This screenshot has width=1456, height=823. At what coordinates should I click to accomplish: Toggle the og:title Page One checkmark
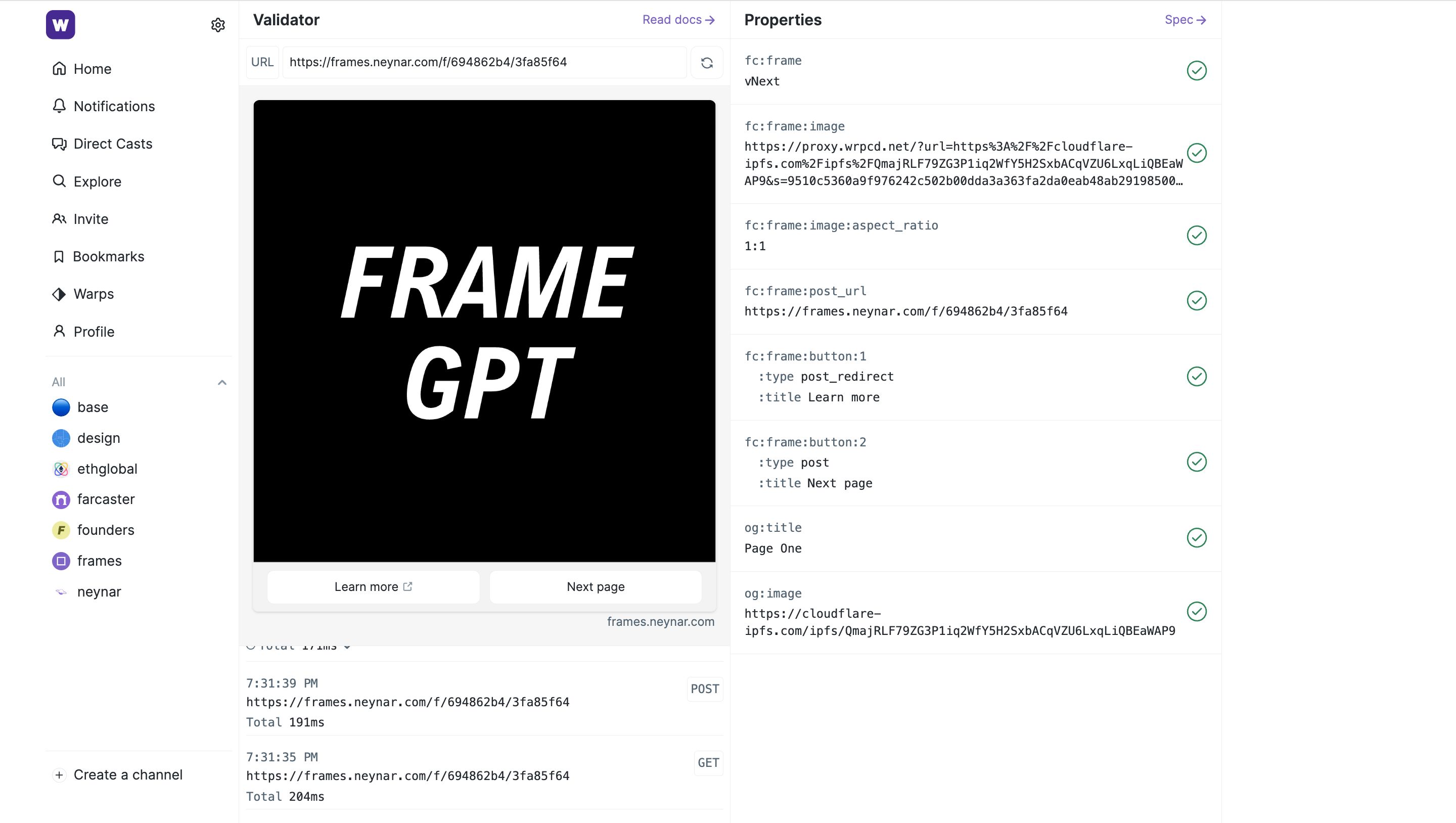(x=1196, y=538)
